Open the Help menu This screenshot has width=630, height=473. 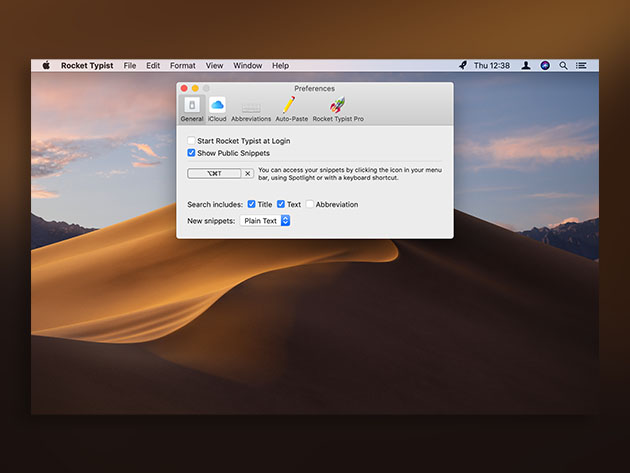click(280, 66)
